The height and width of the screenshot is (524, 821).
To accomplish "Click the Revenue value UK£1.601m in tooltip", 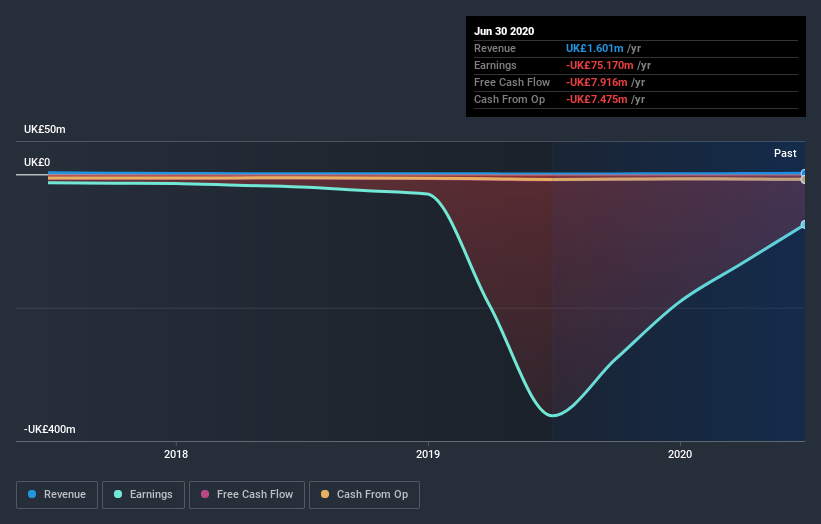I will [x=594, y=48].
